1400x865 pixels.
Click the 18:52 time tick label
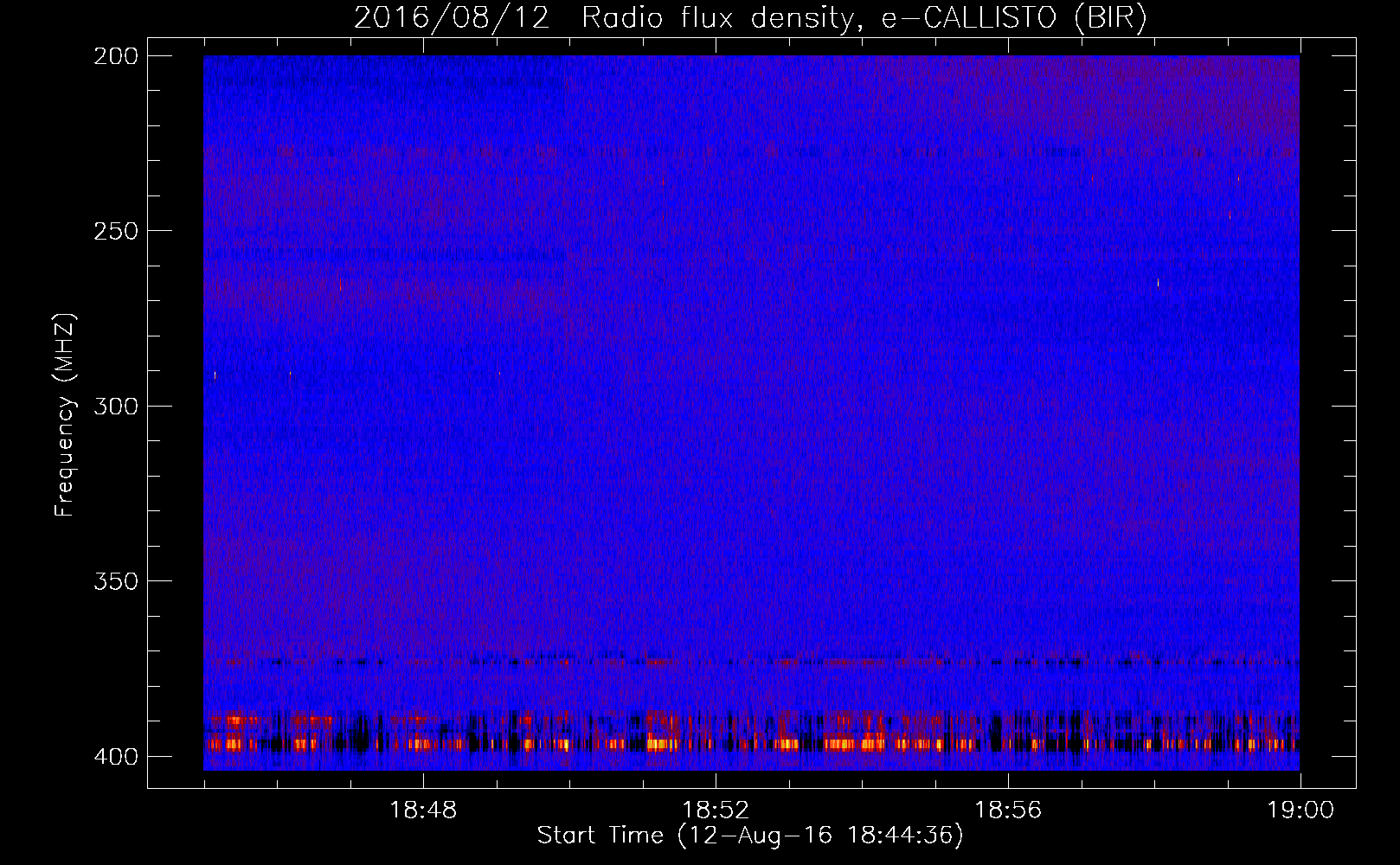716,811
